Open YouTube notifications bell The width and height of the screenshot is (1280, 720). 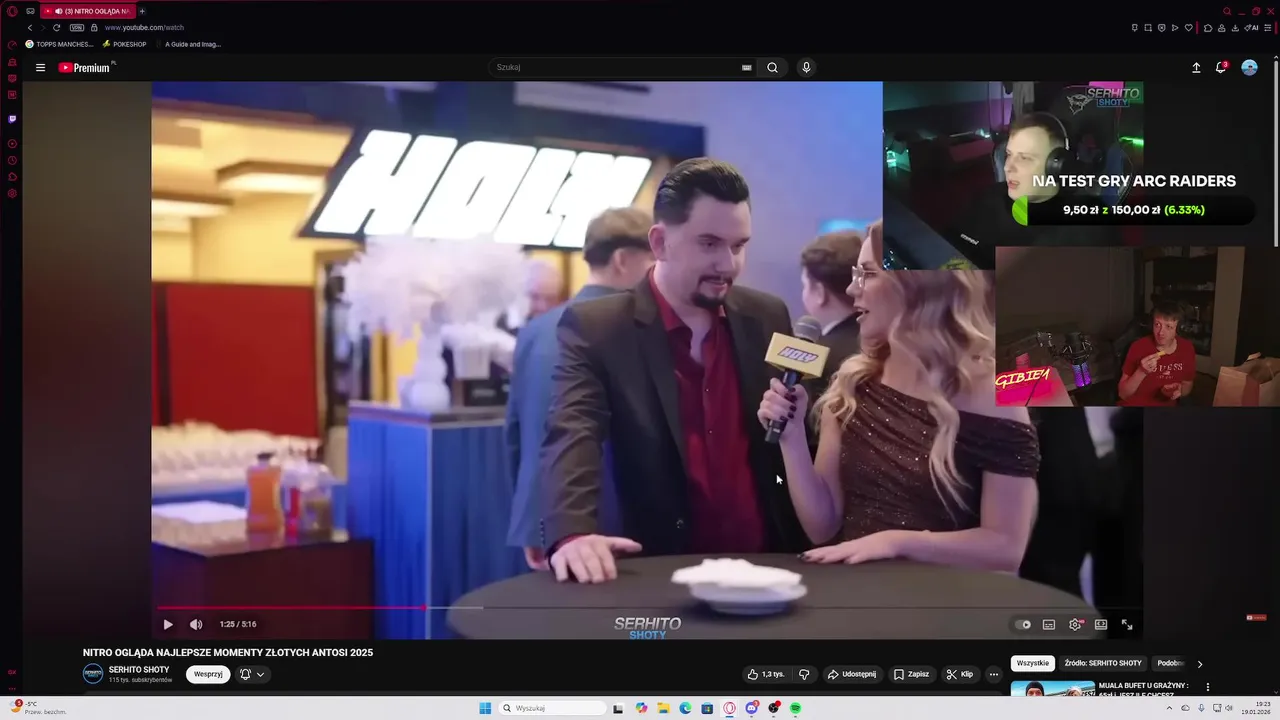(1221, 67)
